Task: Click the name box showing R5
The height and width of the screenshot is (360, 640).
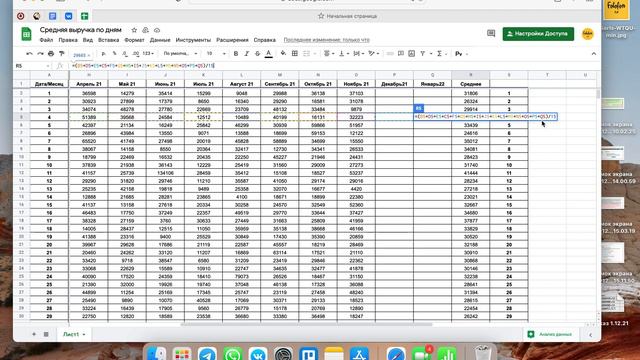Action: point(32,66)
